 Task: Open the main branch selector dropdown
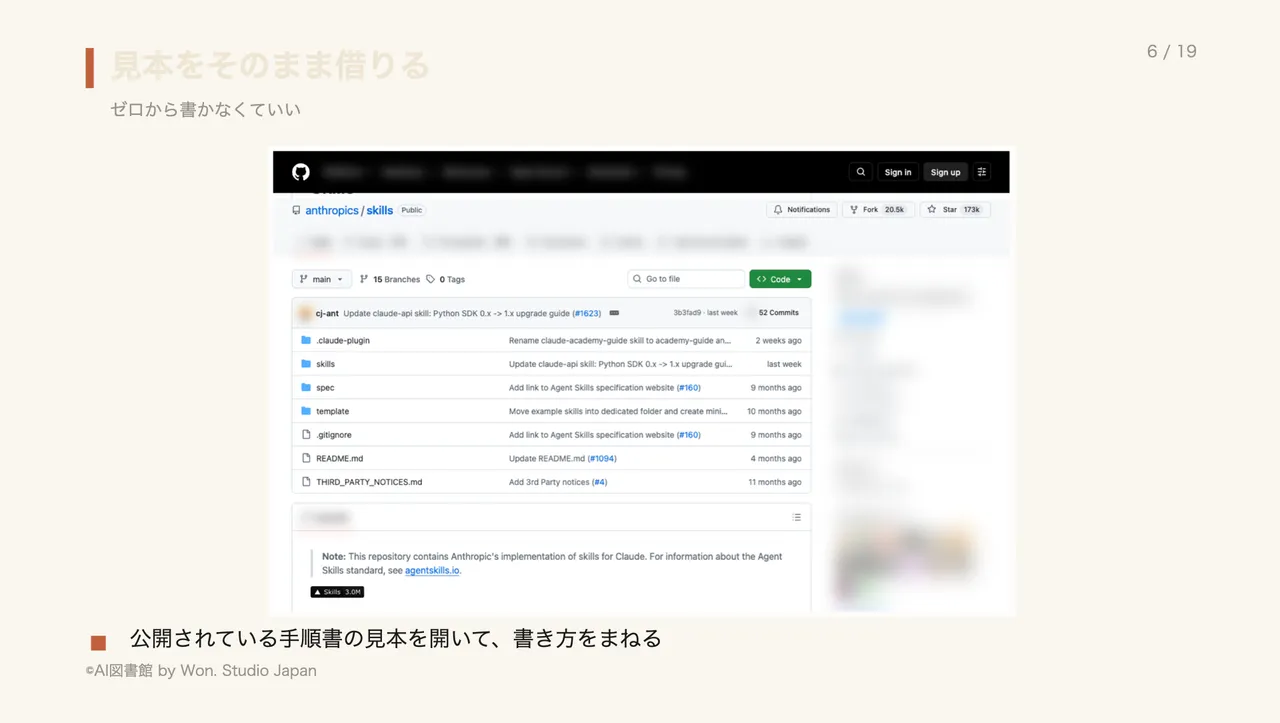pyautogui.click(x=322, y=279)
